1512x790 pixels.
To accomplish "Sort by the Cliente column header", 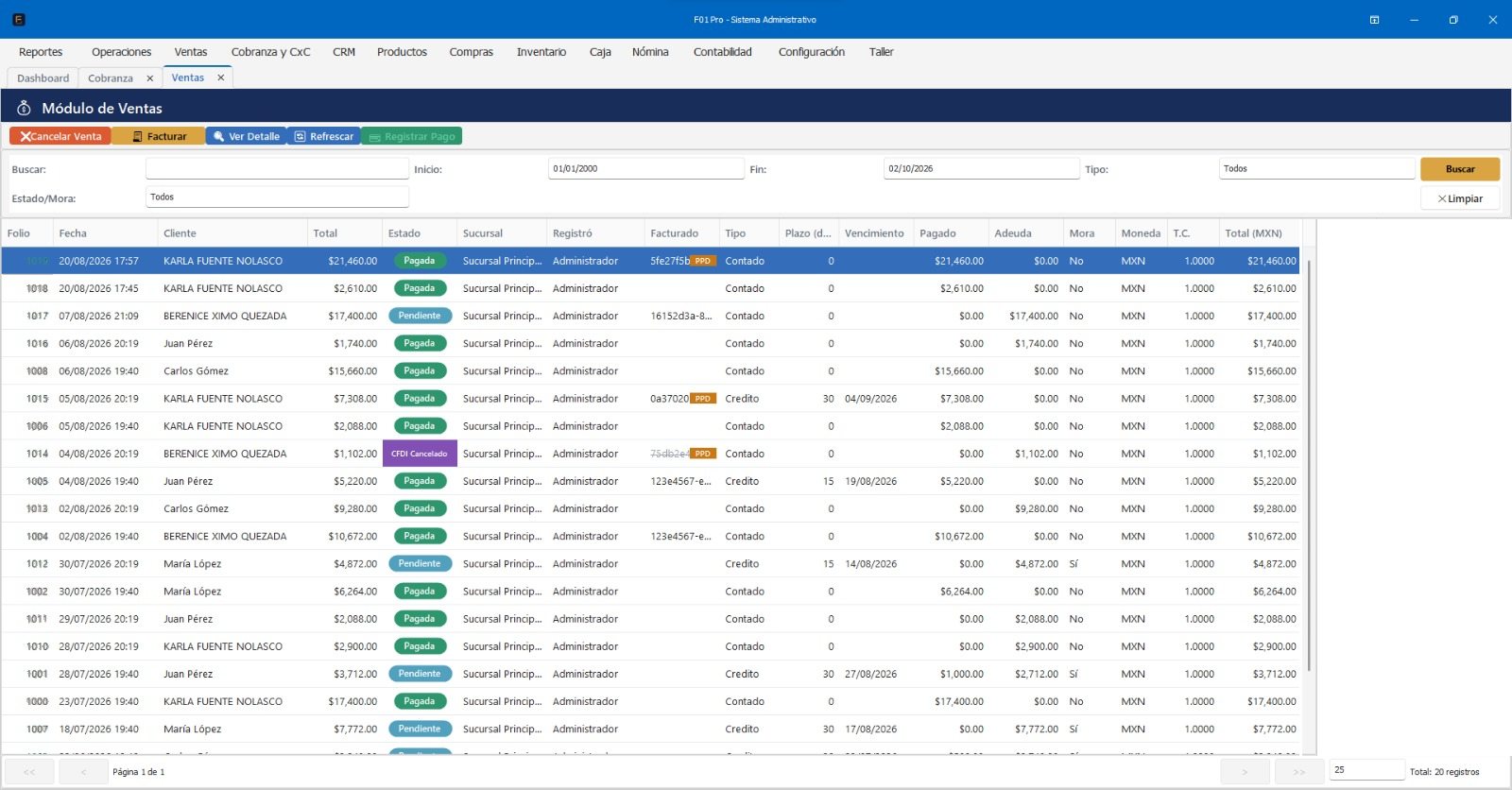I will (x=233, y=233).
